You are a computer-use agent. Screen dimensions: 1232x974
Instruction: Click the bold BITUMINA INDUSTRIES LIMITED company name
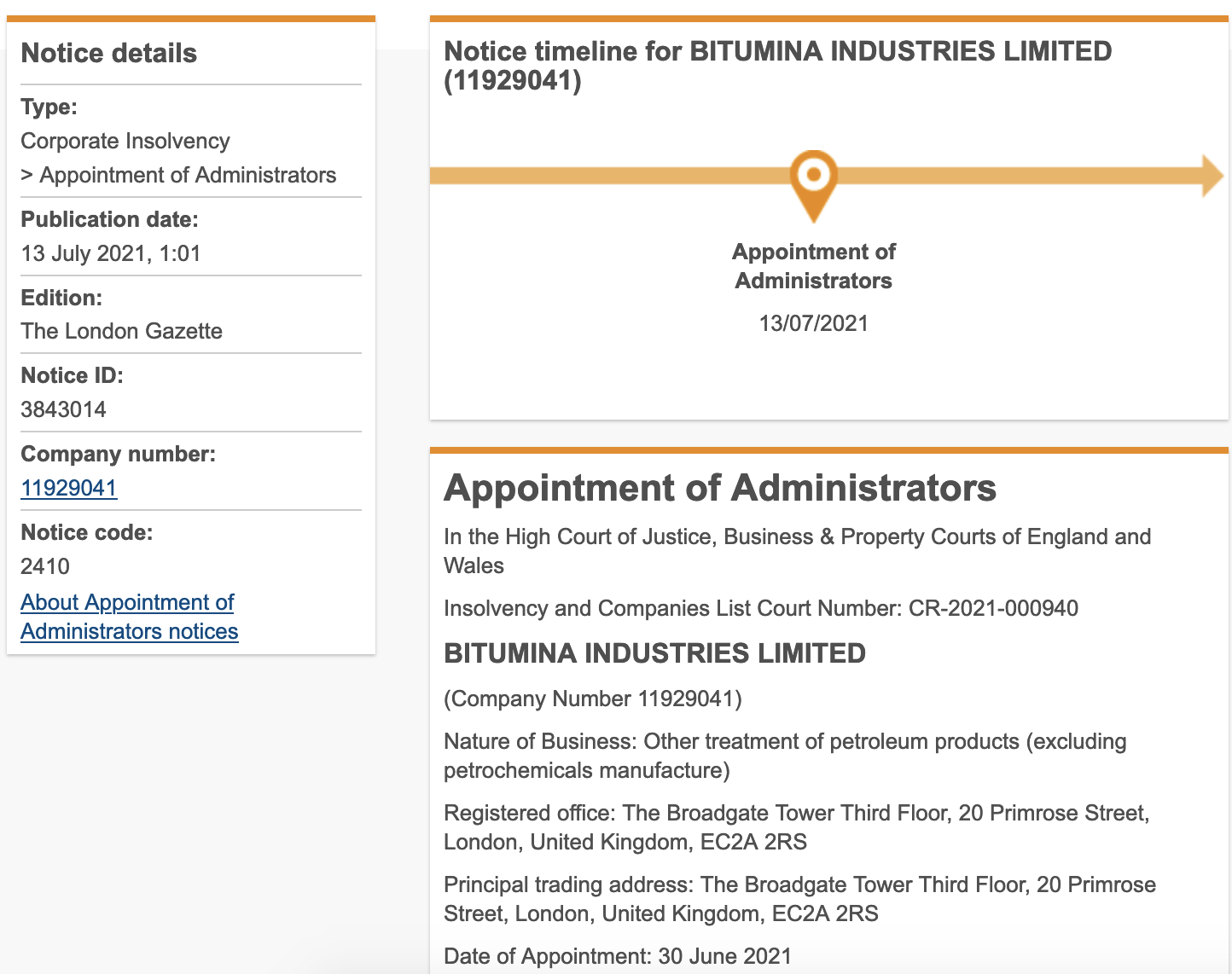point(654,653)
